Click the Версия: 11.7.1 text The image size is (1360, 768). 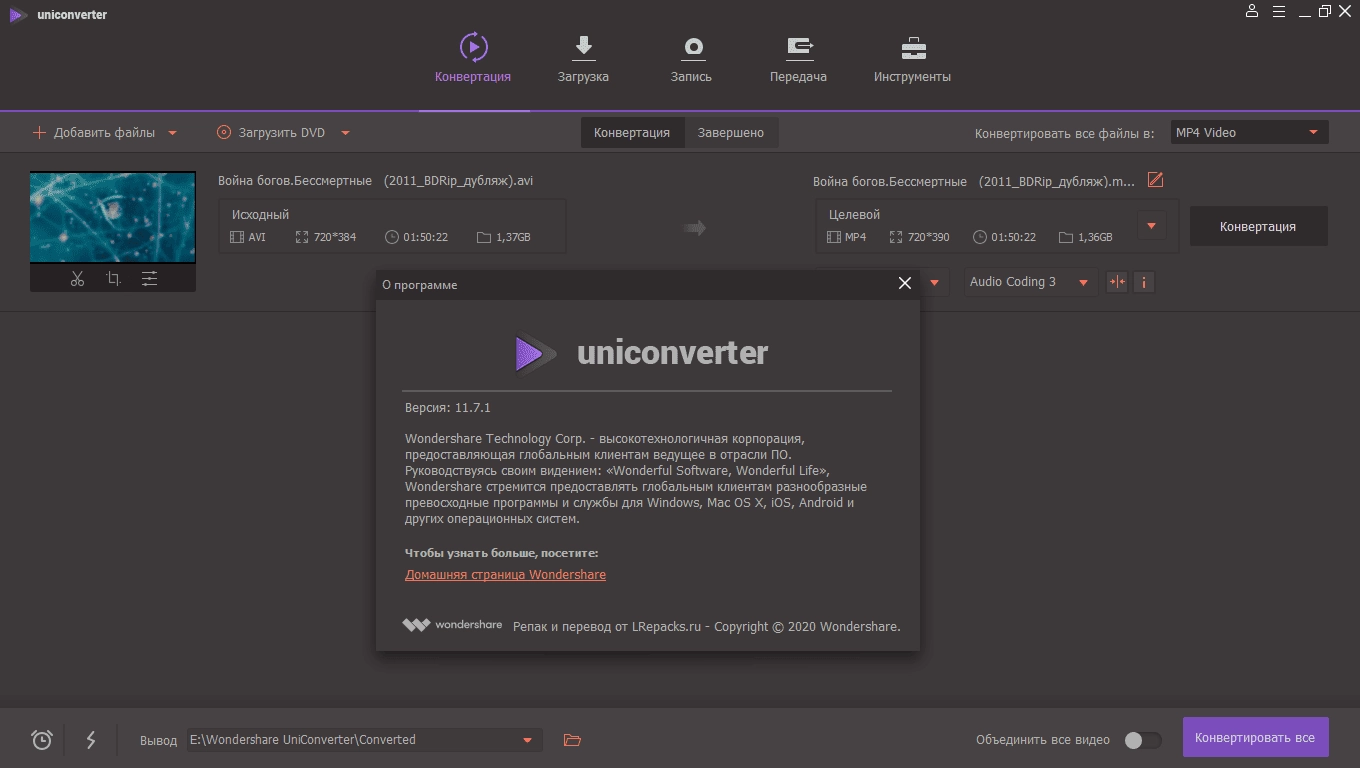pos(448,408)
